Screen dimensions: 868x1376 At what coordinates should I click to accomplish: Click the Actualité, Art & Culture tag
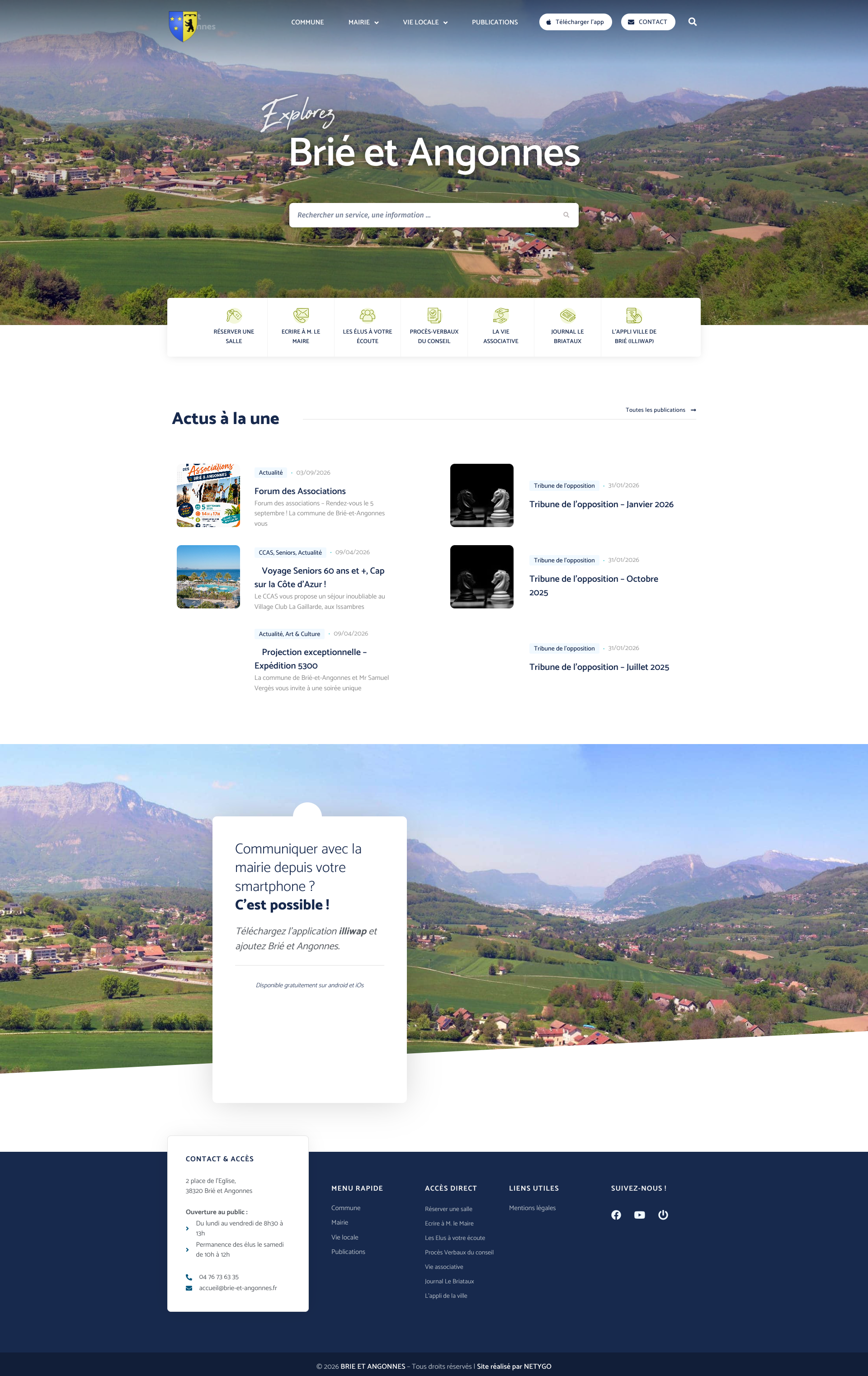289,634
